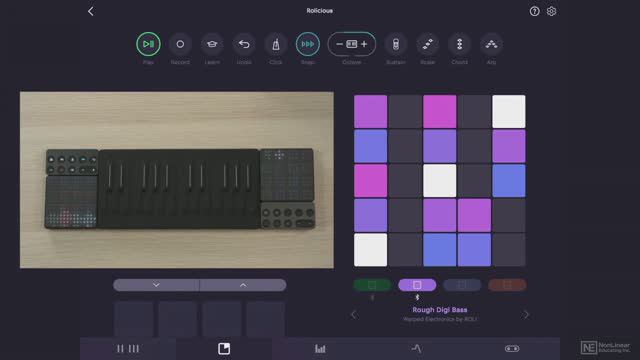Switch to the envelope curve tab at the bottom
The image size is (640, 360).
click(416, 349)
